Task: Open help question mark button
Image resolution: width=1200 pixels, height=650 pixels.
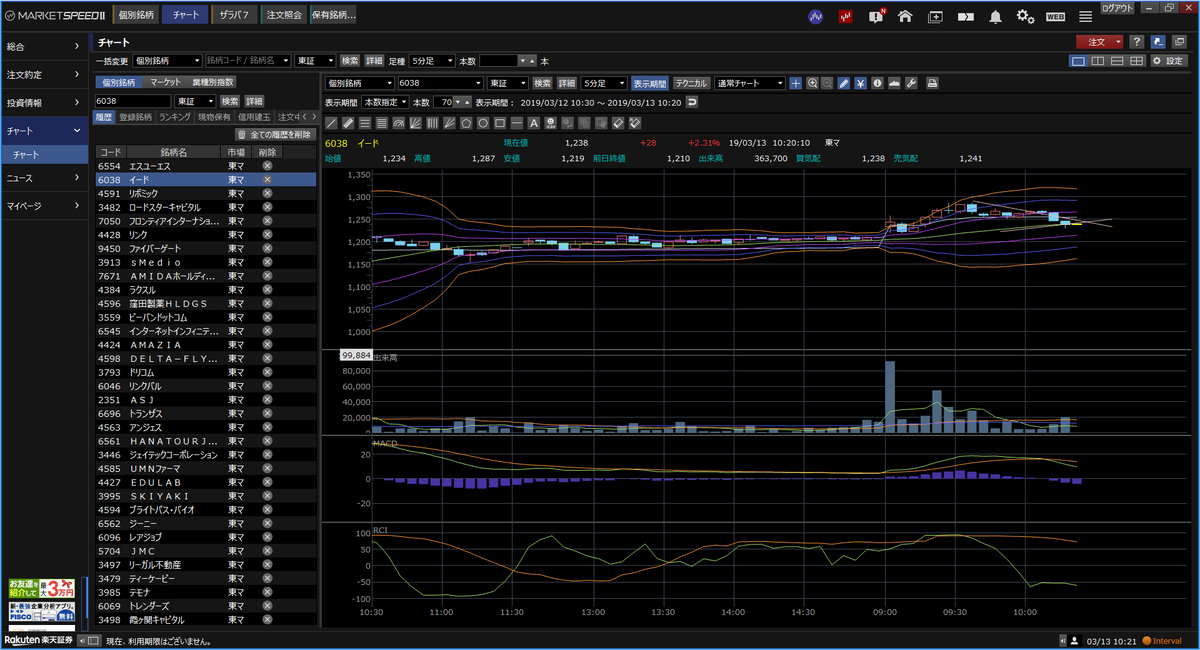Action: [1137, 42]
